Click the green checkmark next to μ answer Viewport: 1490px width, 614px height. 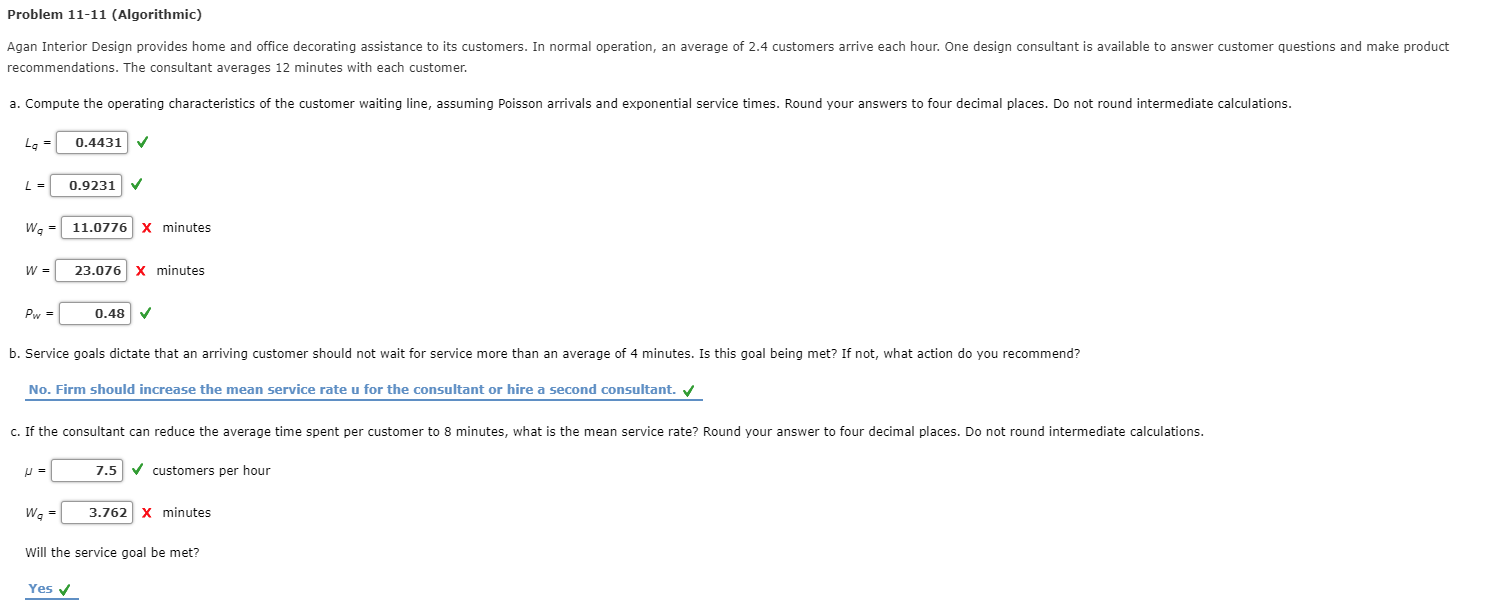pos(137,469)
